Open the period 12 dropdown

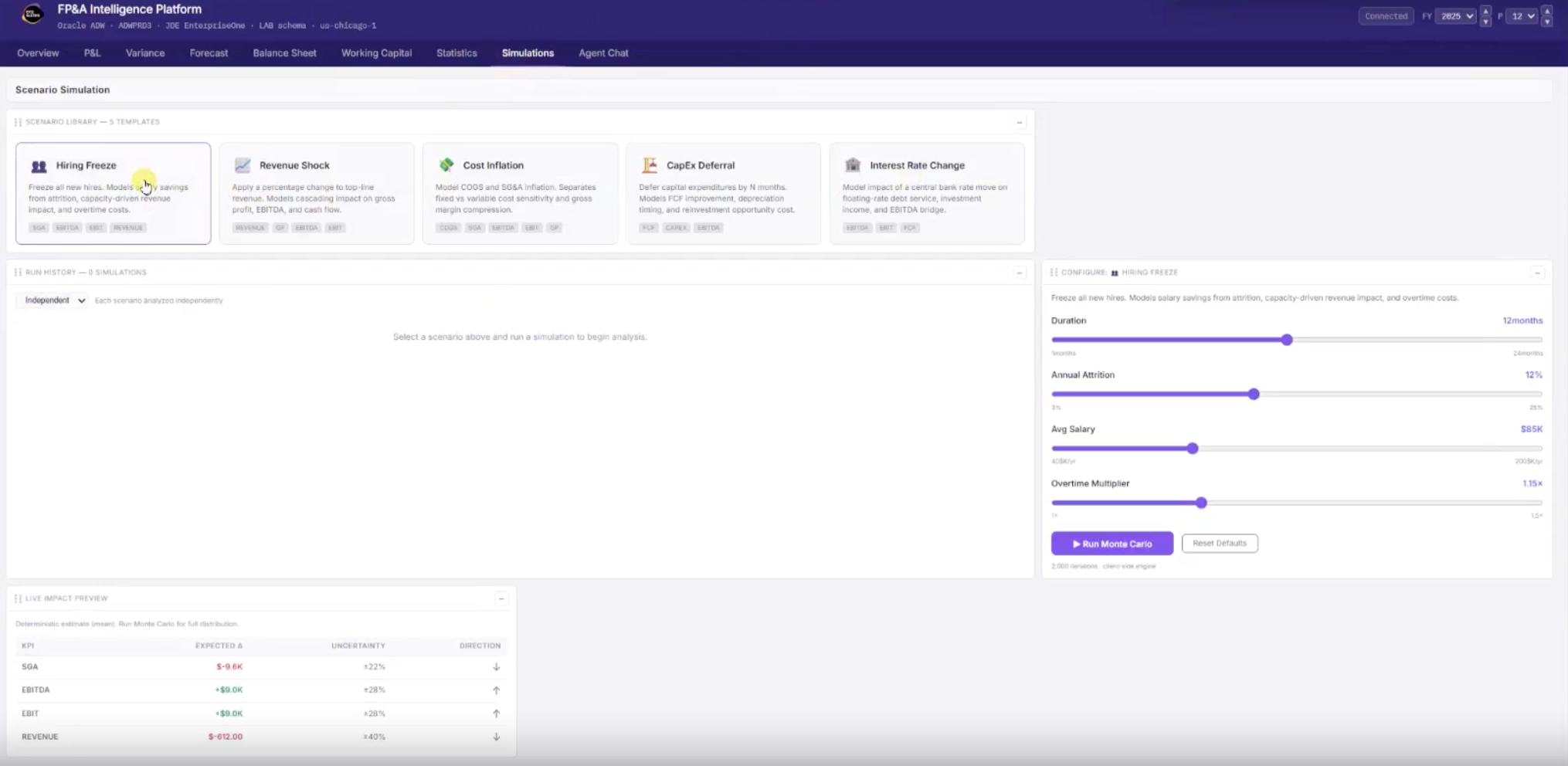tap(1522, 16)
